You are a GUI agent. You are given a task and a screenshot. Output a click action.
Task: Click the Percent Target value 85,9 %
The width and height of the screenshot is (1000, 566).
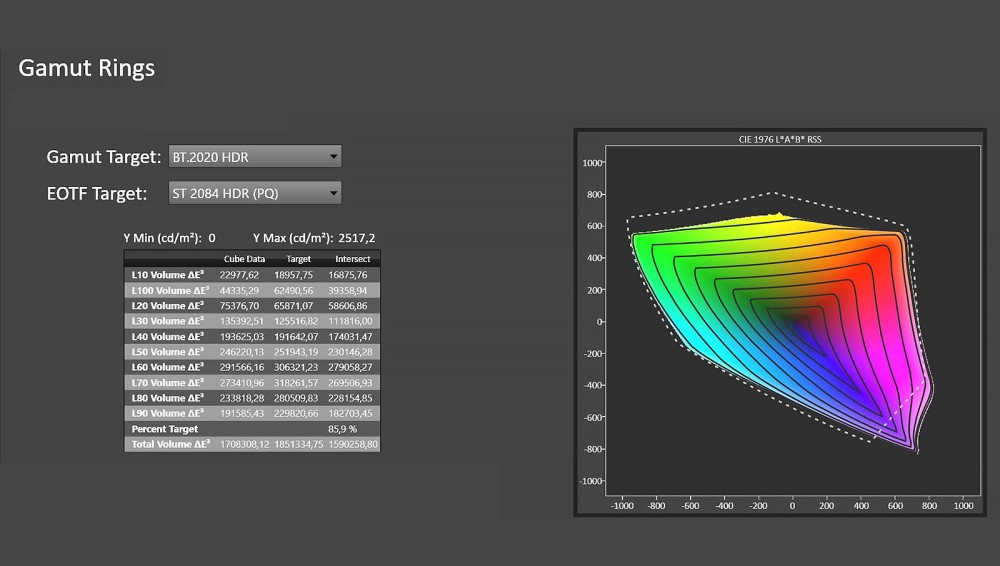tap(342, 429)
